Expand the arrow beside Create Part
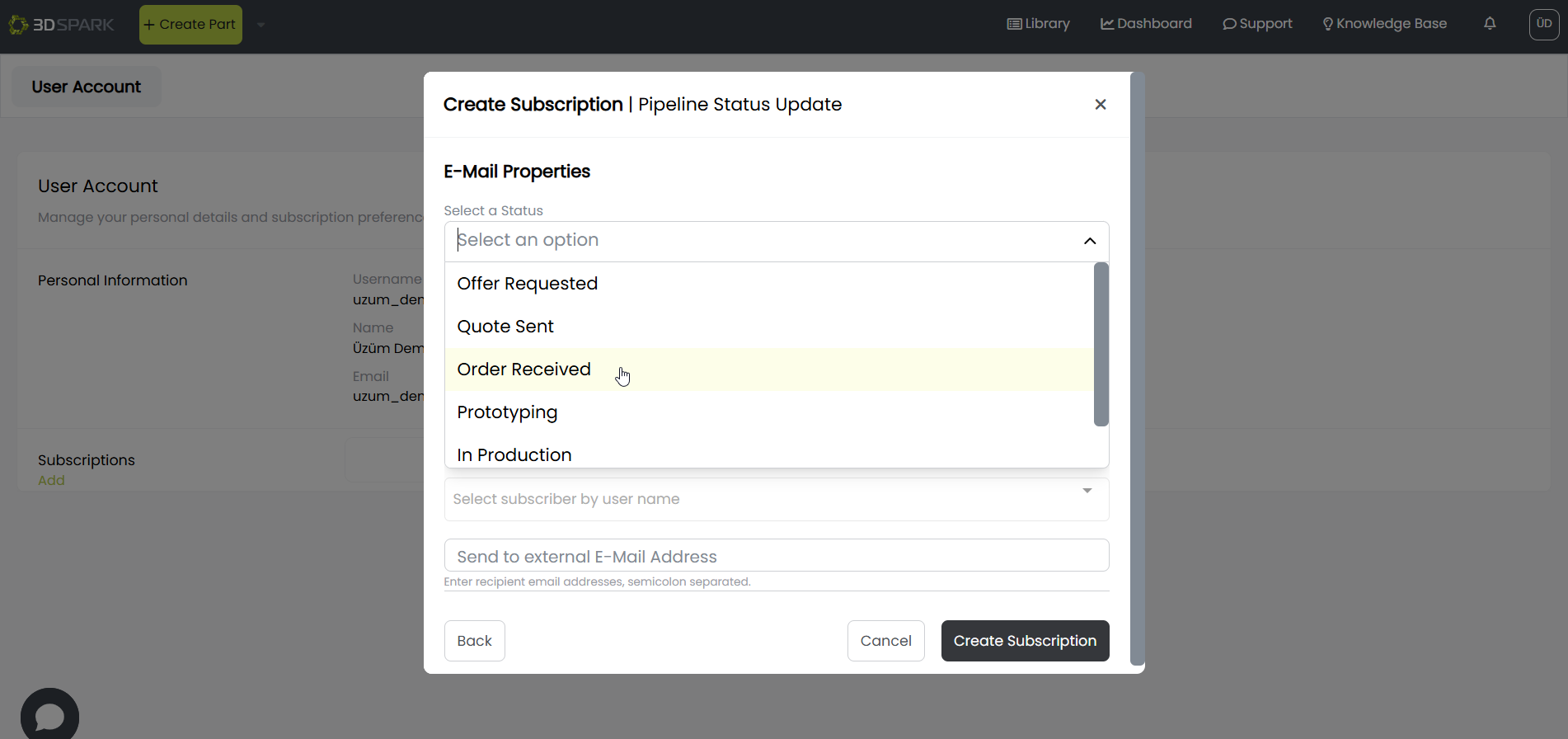 click(x=261, y=25)
